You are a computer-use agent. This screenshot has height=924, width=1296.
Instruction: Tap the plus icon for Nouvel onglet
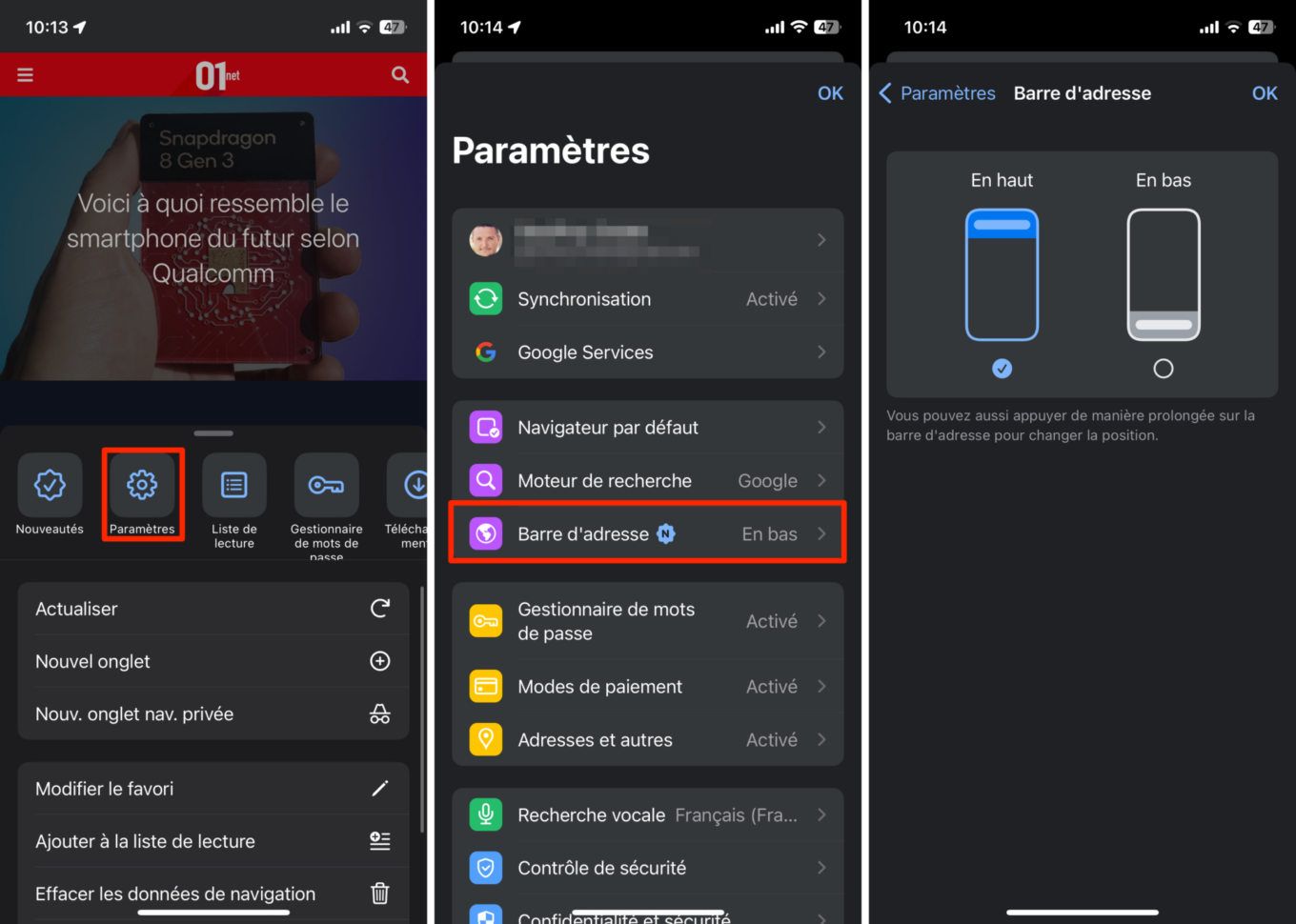(380, 661)
